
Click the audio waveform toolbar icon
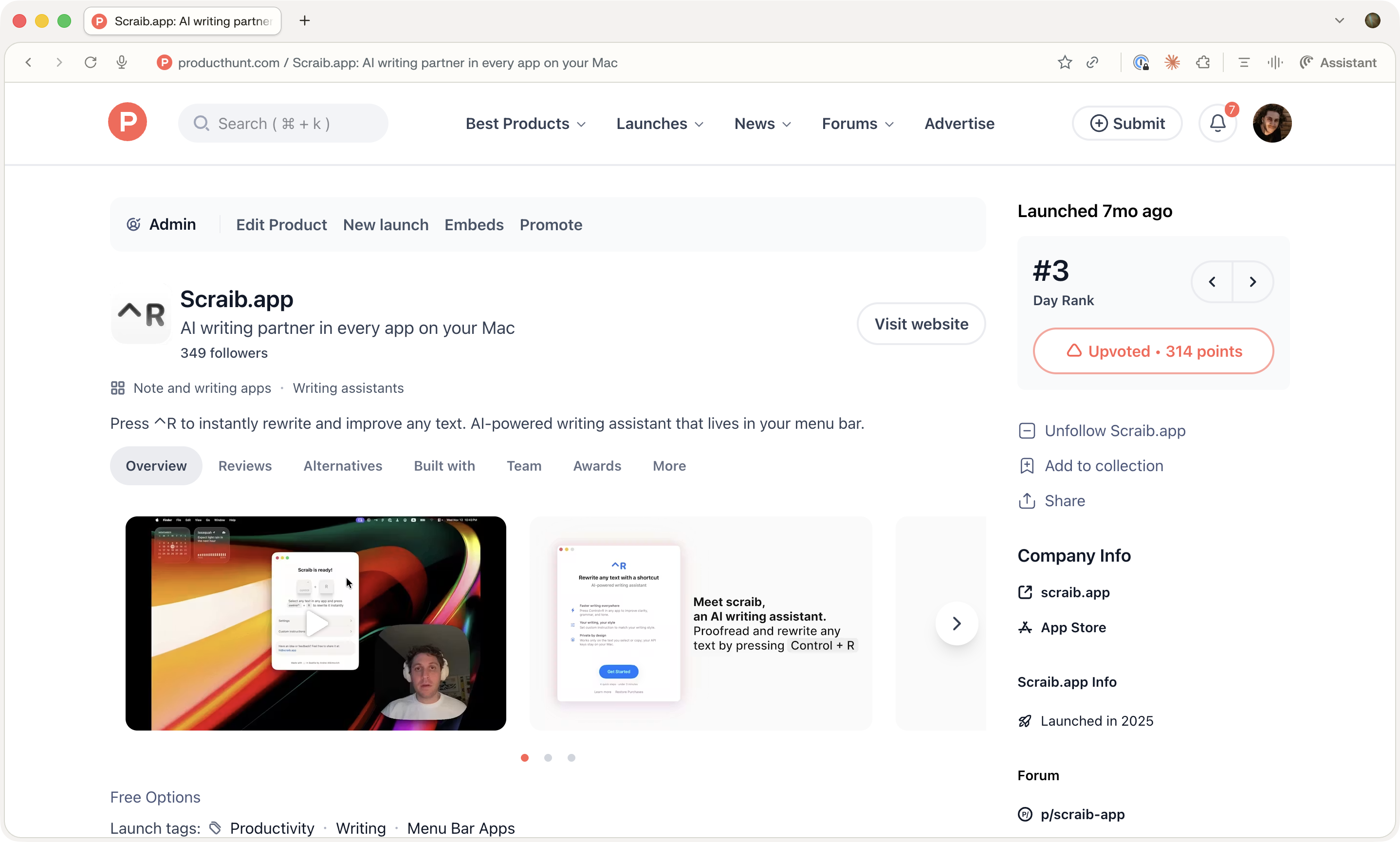1274,62
